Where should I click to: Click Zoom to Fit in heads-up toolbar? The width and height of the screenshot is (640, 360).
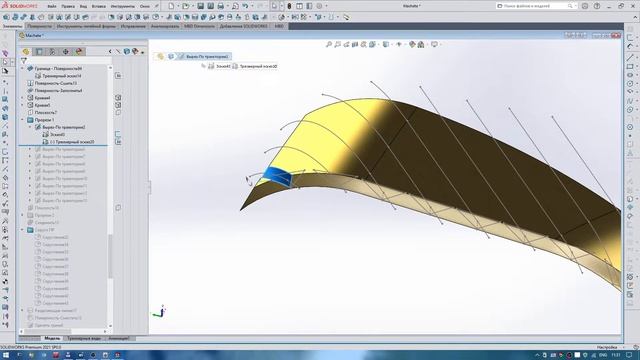(x=329, y=44)
